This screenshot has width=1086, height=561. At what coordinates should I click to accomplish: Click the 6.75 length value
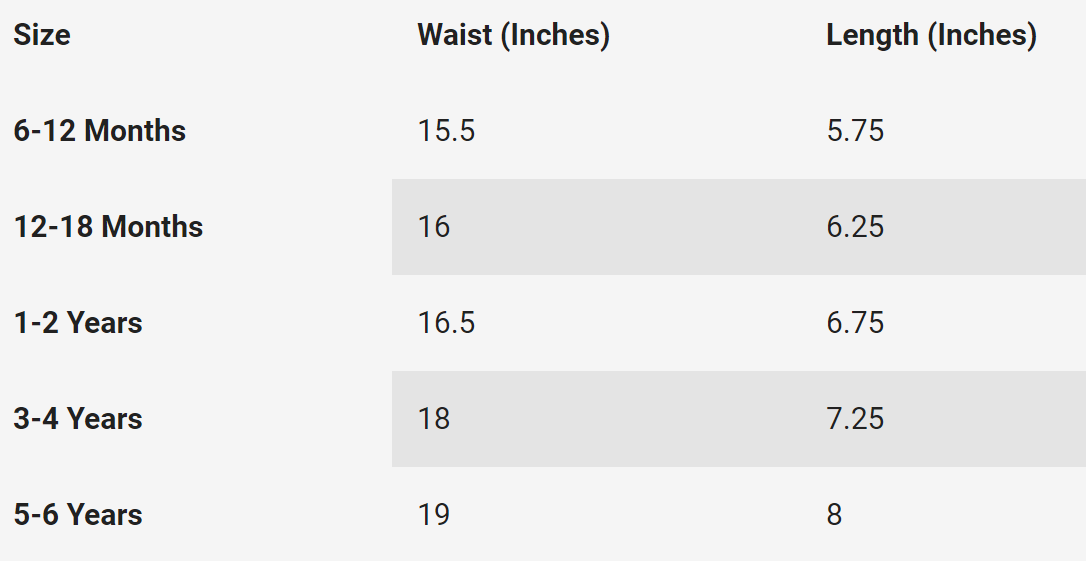(x=855, y=323)
